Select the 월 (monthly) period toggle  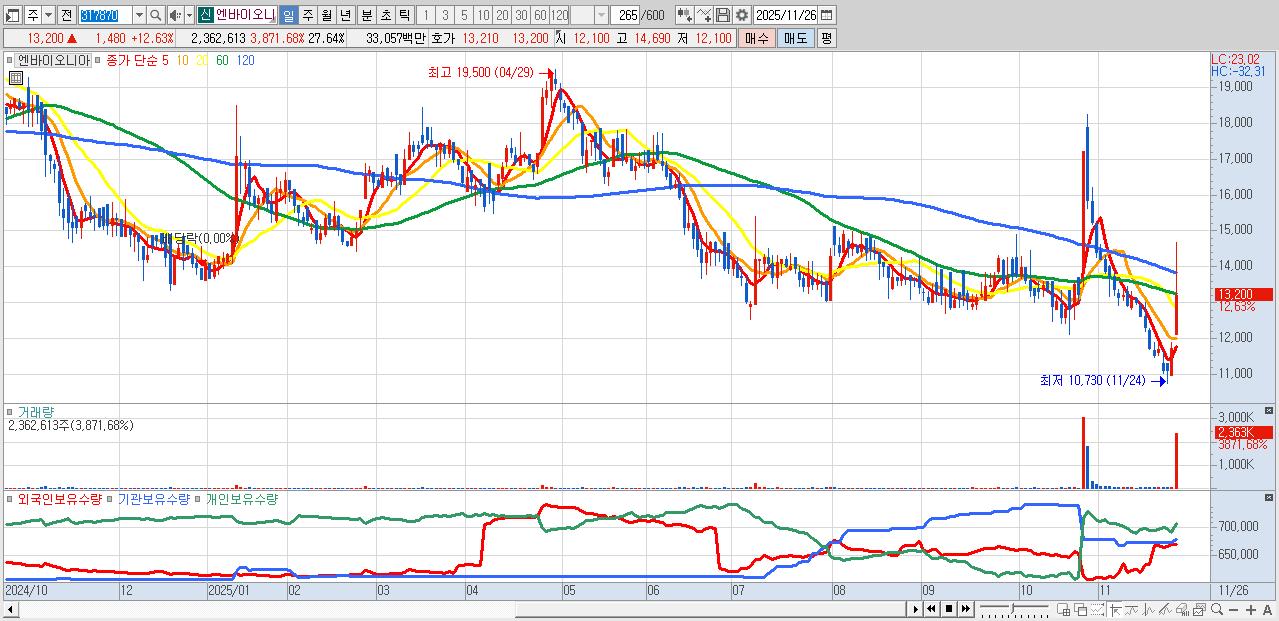[326, 15]
